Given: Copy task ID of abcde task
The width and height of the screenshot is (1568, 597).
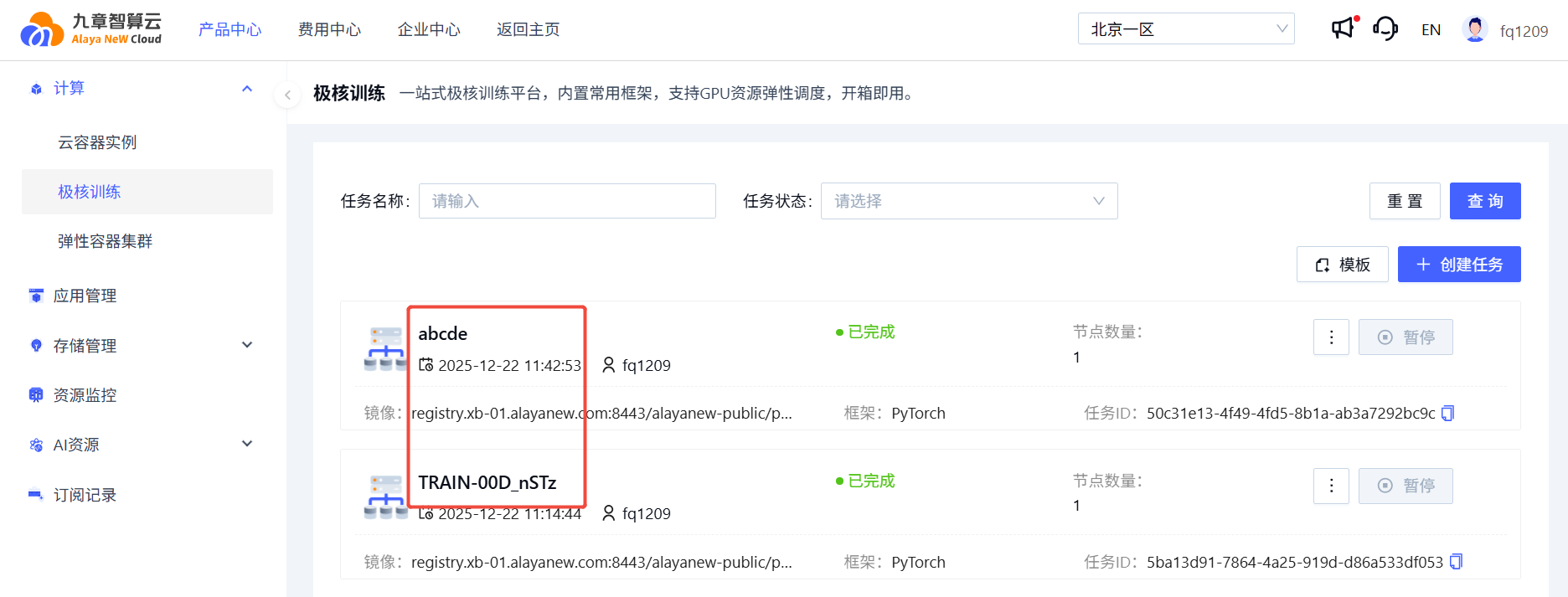Looking at the screenshot, I should click(x=1448, y=413).
